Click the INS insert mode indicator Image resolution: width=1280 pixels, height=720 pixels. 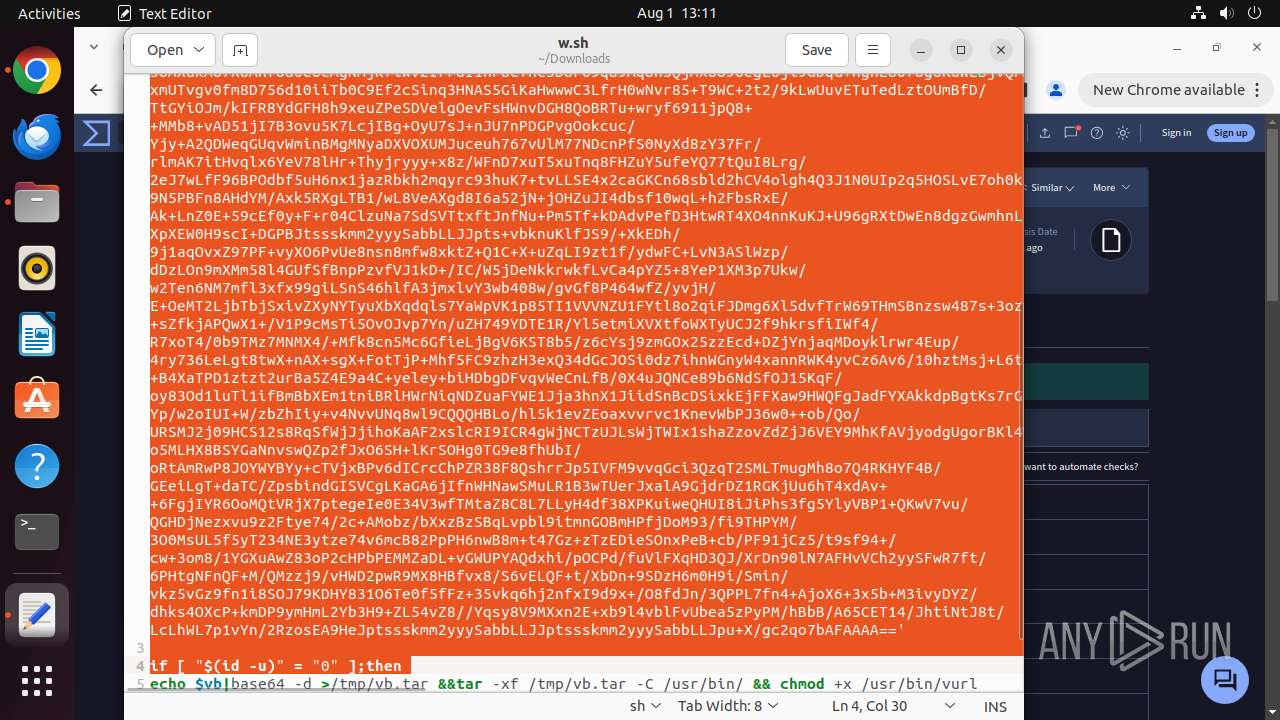995,706
